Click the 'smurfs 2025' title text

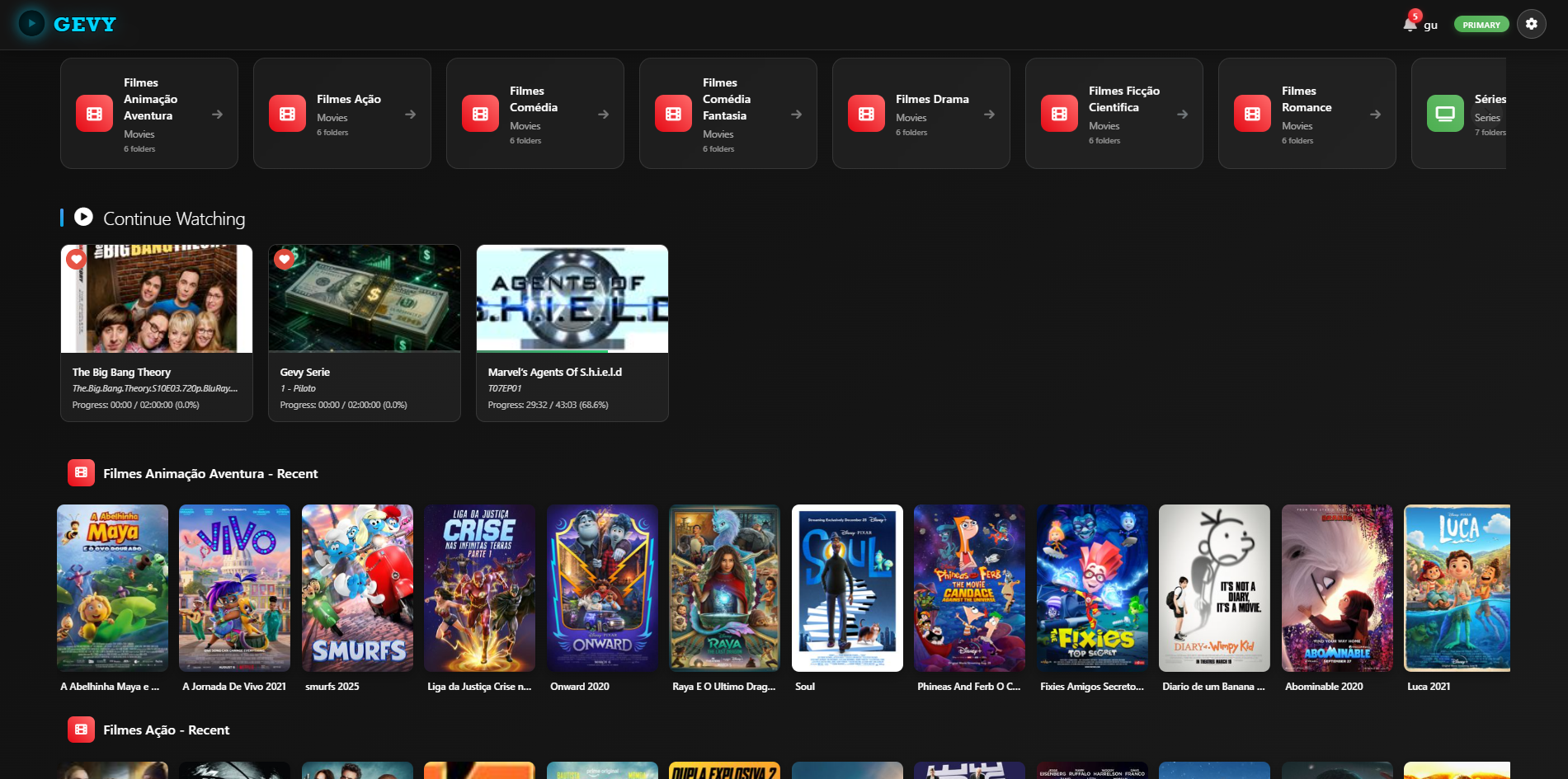pyautogui.click(x=332, y=687)
